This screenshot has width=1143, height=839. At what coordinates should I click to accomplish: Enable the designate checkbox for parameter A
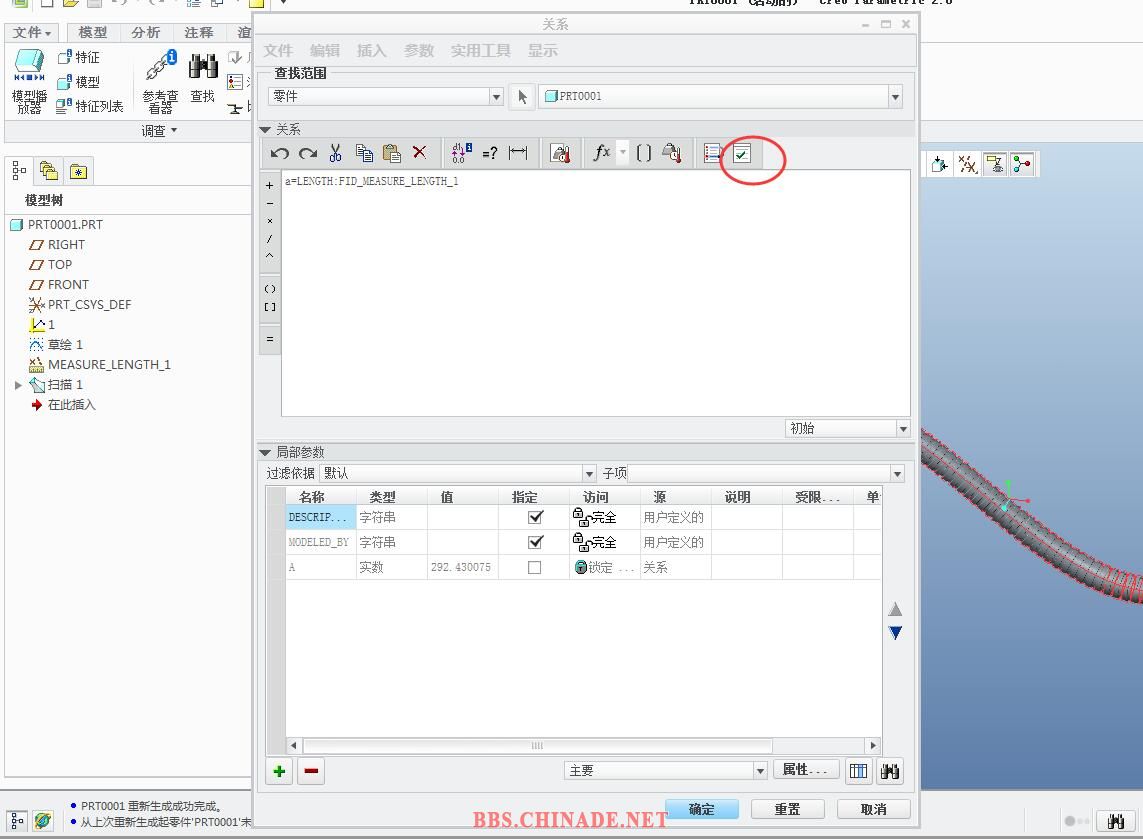[x=535, y=567]
